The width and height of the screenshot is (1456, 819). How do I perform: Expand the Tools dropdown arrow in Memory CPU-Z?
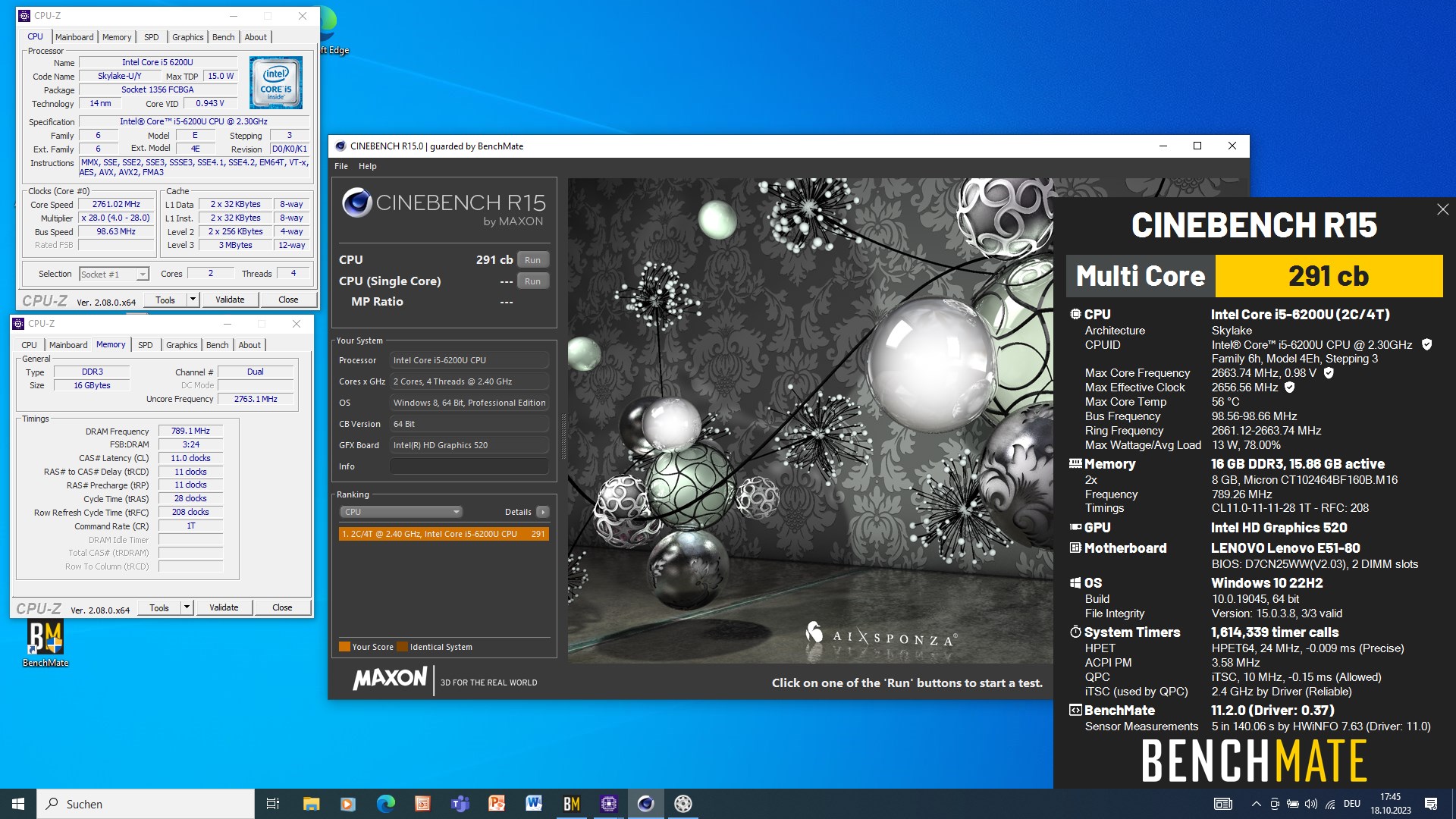pyautogui.click(x=187, y=607)
